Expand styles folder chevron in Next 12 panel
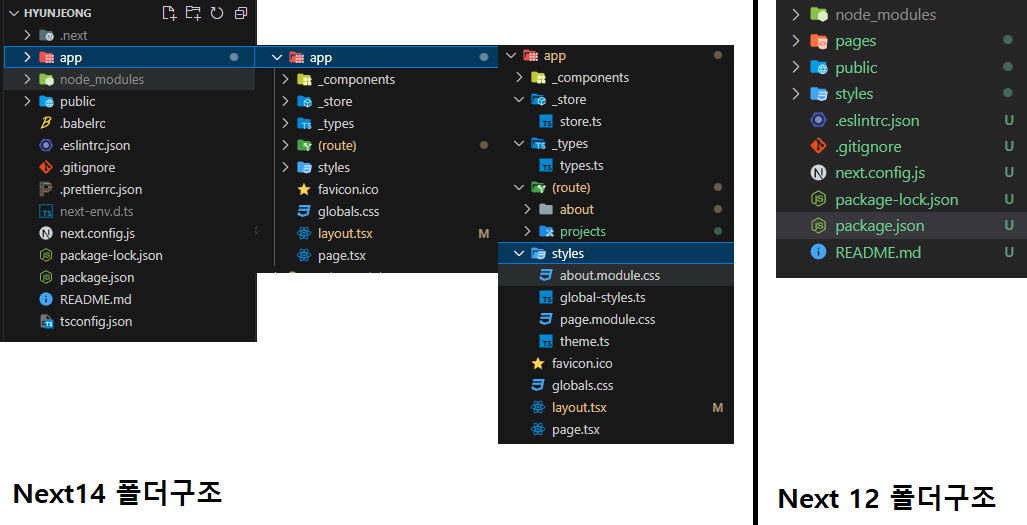The width and height of the screenshot is (1027, 525). [x=796, y=94]
